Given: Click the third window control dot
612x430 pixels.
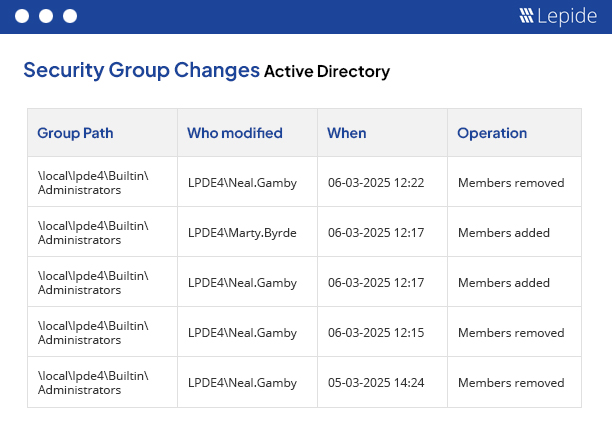Looking at the screenshot, I should coord(70,16).
